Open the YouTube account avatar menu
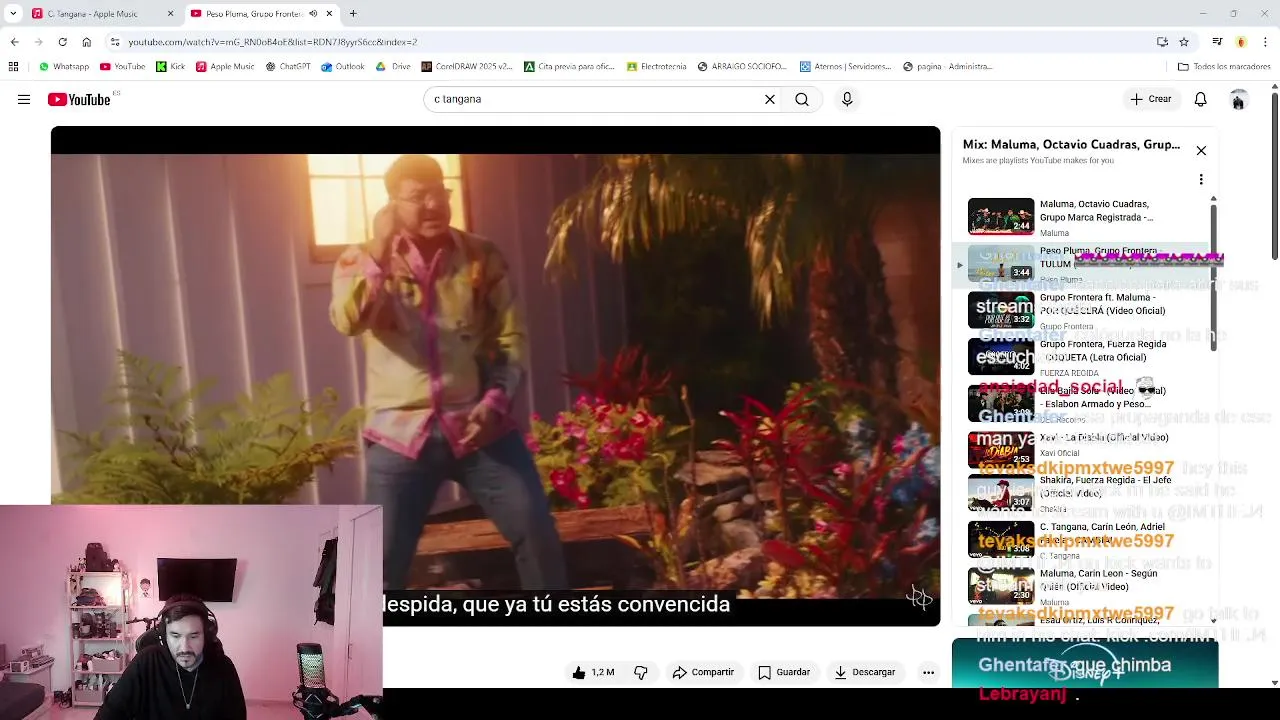Image resolution: width=1280 pixels, height=720 pixels. point(1238,99)
